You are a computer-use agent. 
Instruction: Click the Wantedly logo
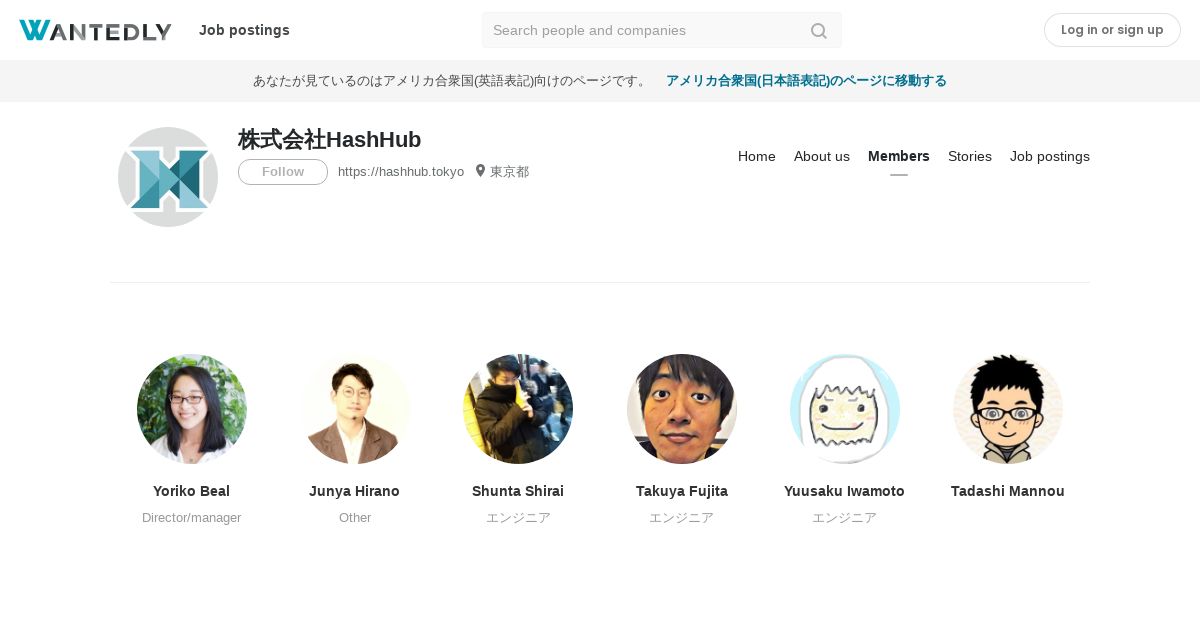point(95,31)
